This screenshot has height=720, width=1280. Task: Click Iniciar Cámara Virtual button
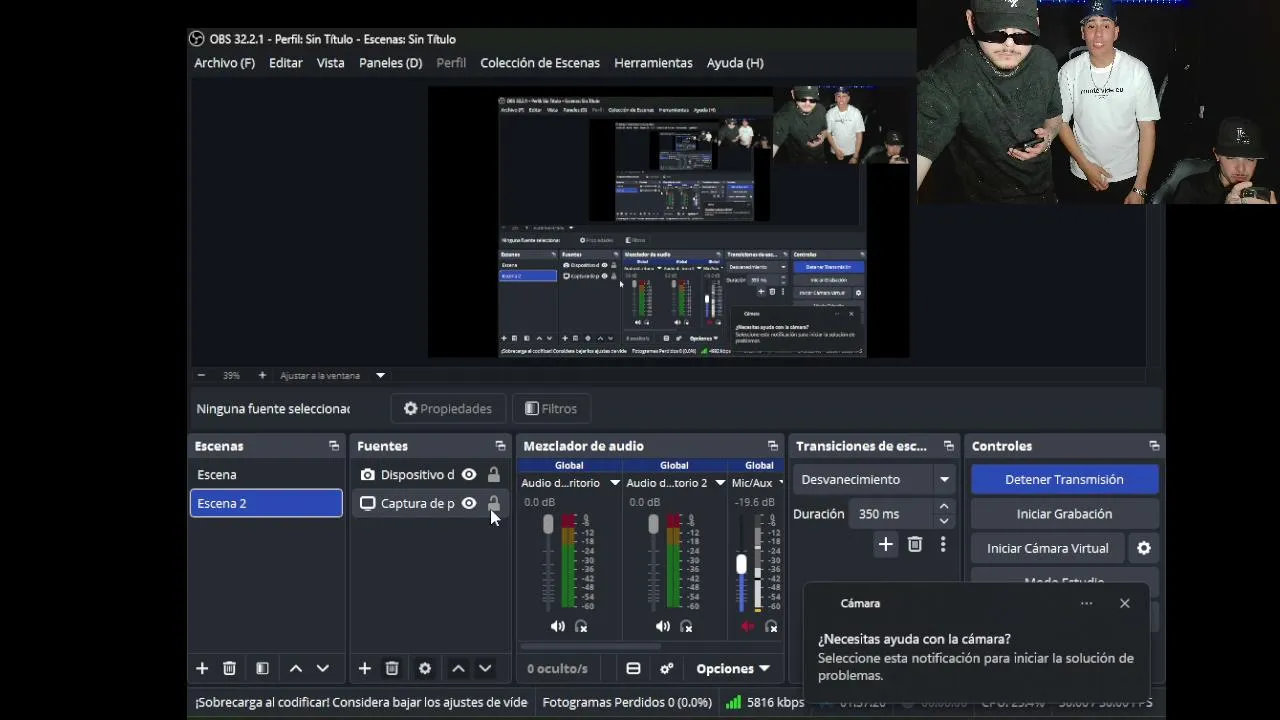1048,548
